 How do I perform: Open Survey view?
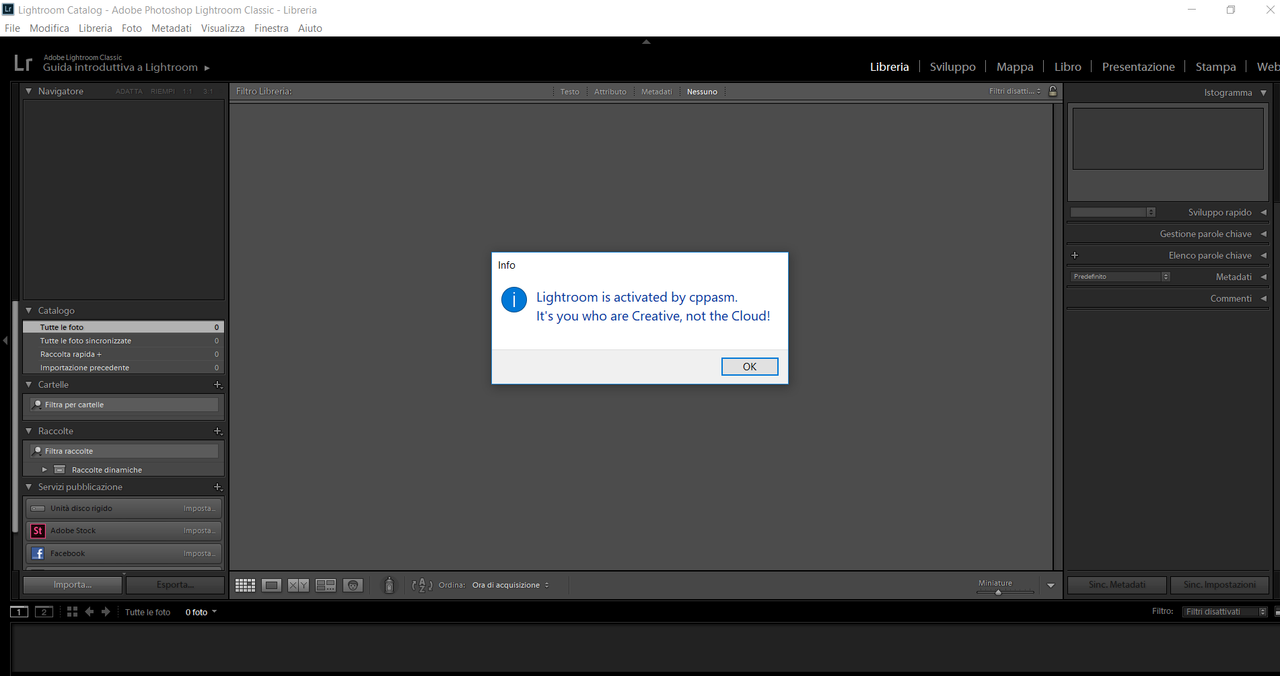tap(325, 585)
